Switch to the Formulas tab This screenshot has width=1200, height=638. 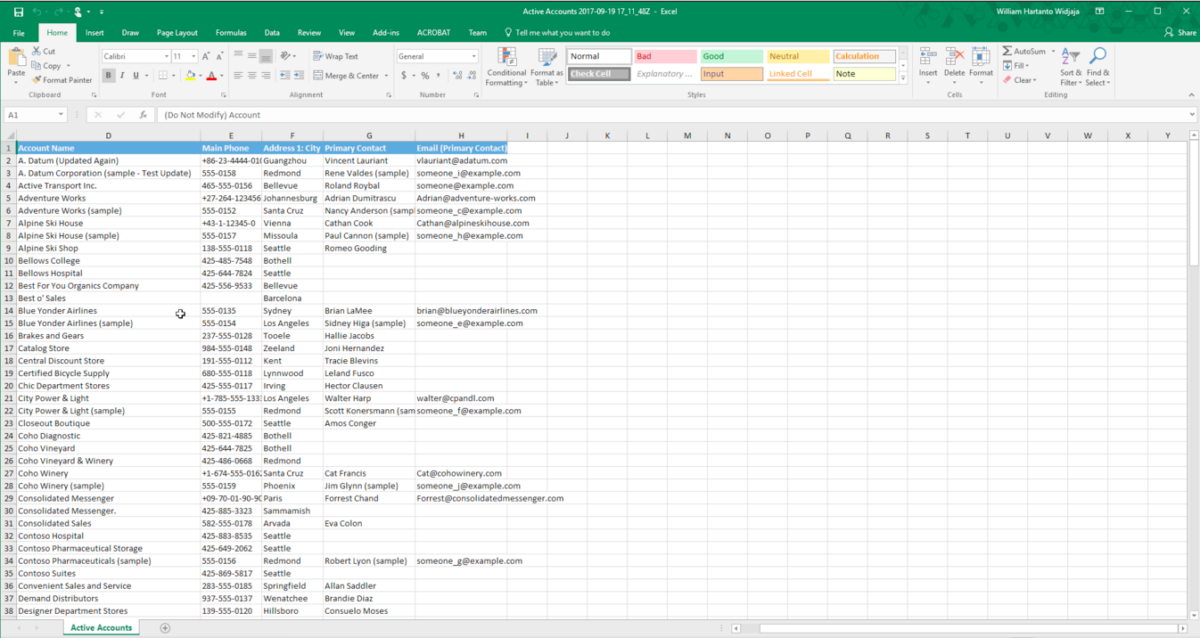click(231, 33)
